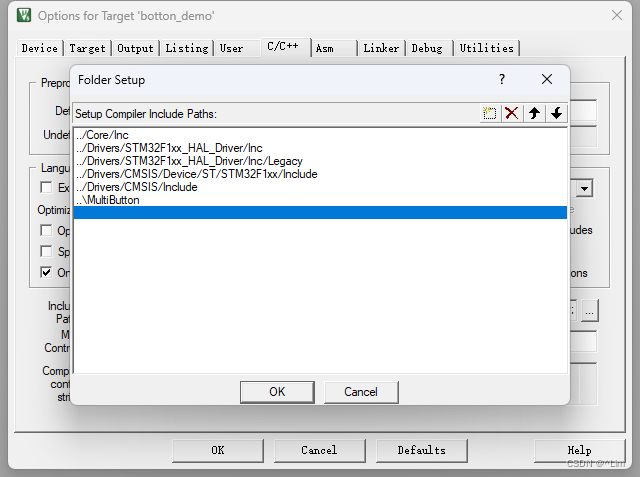This screenshot has height=477, width=640.
Task: Close the Folder Setup dialog
Action: pyautogui.click(x=547, y=79)
